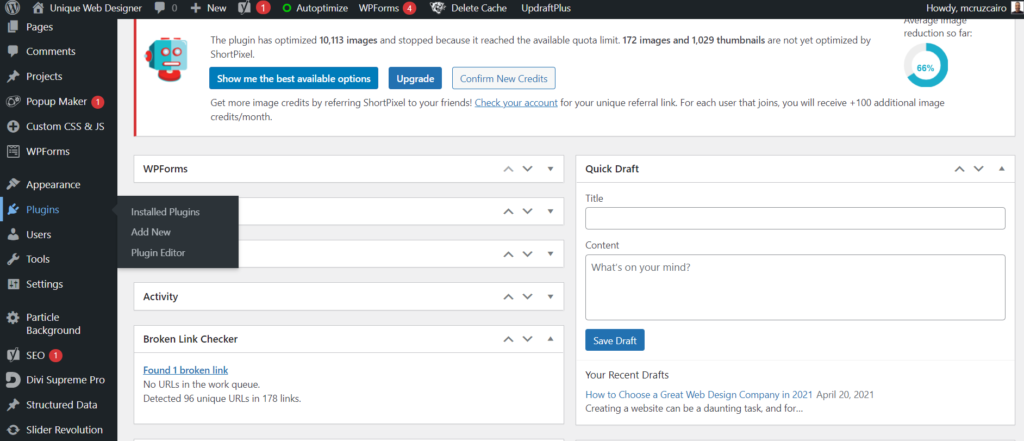Image resolution: width=1024 pixels, height=441 pixels.
Task: Open How to Choose a Great Web Design draft
Action: point(699,395)
